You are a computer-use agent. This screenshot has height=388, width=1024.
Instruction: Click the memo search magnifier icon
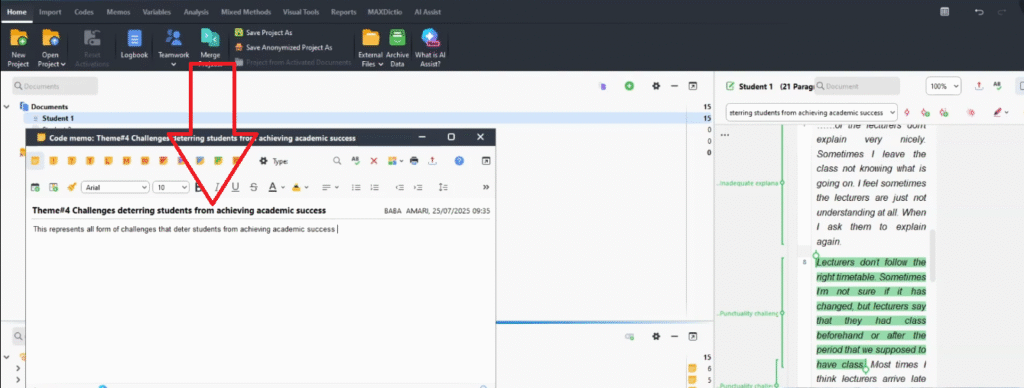(337, 161)
